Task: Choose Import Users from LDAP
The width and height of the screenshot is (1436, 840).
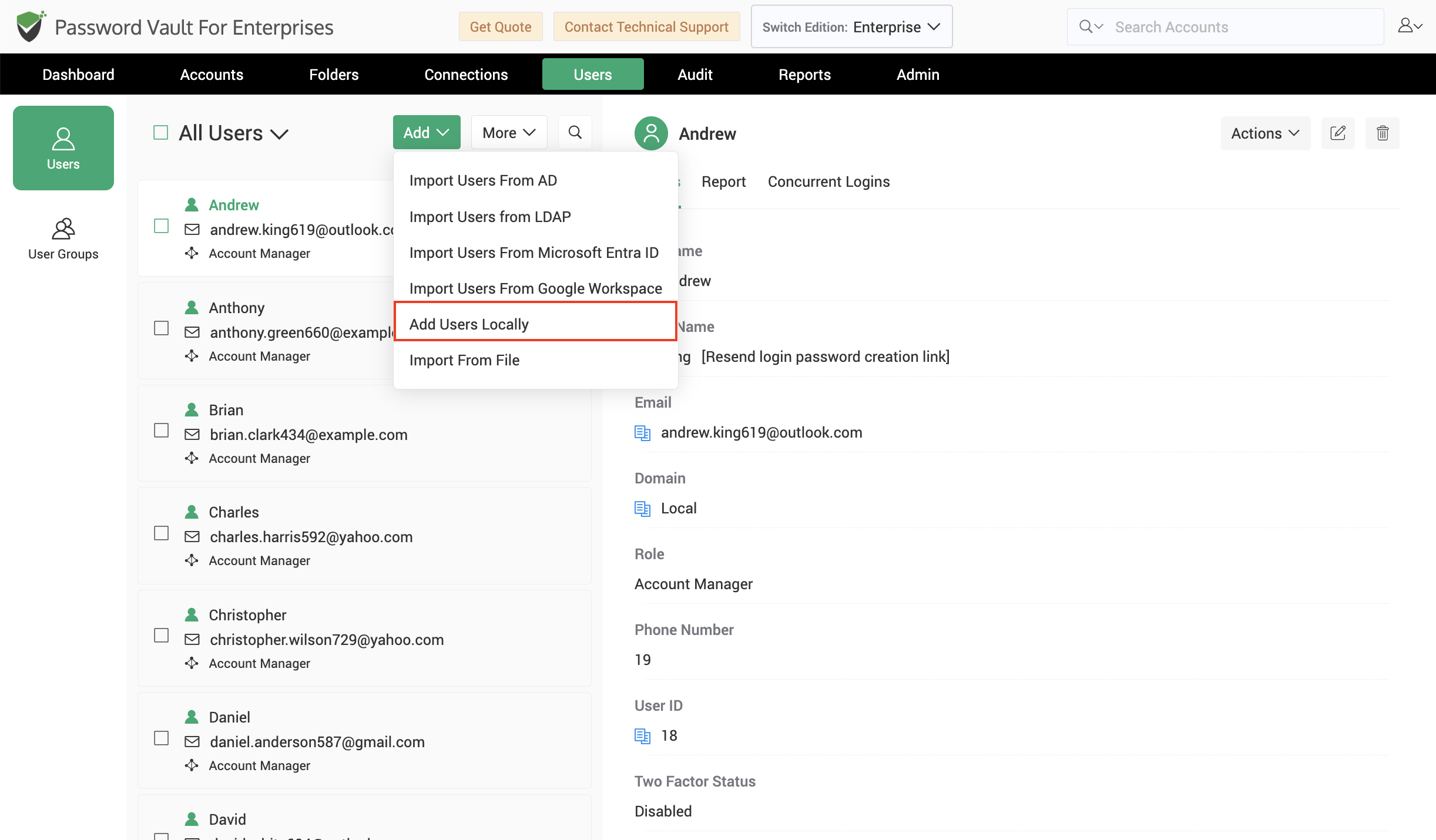Action: click(x=536, y=217)
